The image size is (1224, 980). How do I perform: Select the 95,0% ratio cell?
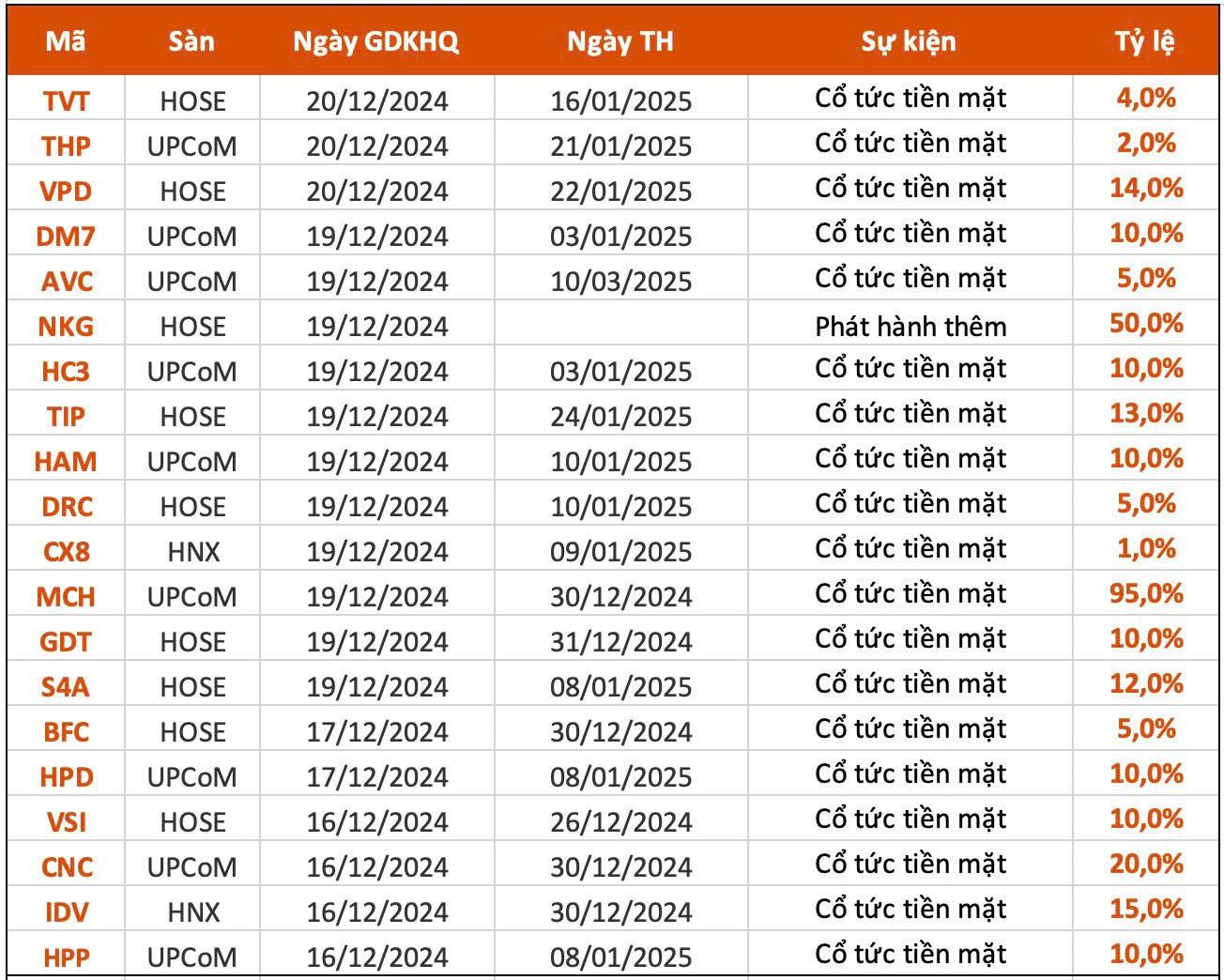(x=1146, y=594)
